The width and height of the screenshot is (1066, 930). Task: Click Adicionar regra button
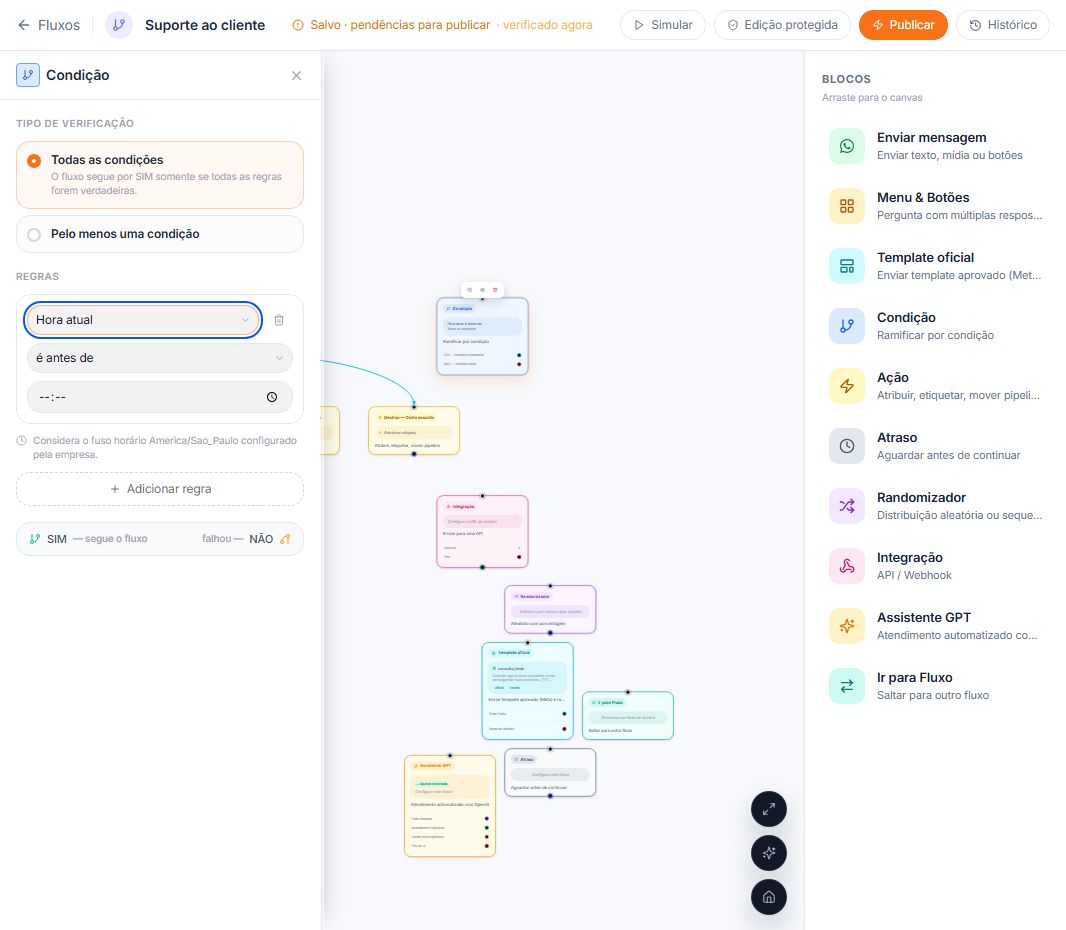click(x=160, y=489)
